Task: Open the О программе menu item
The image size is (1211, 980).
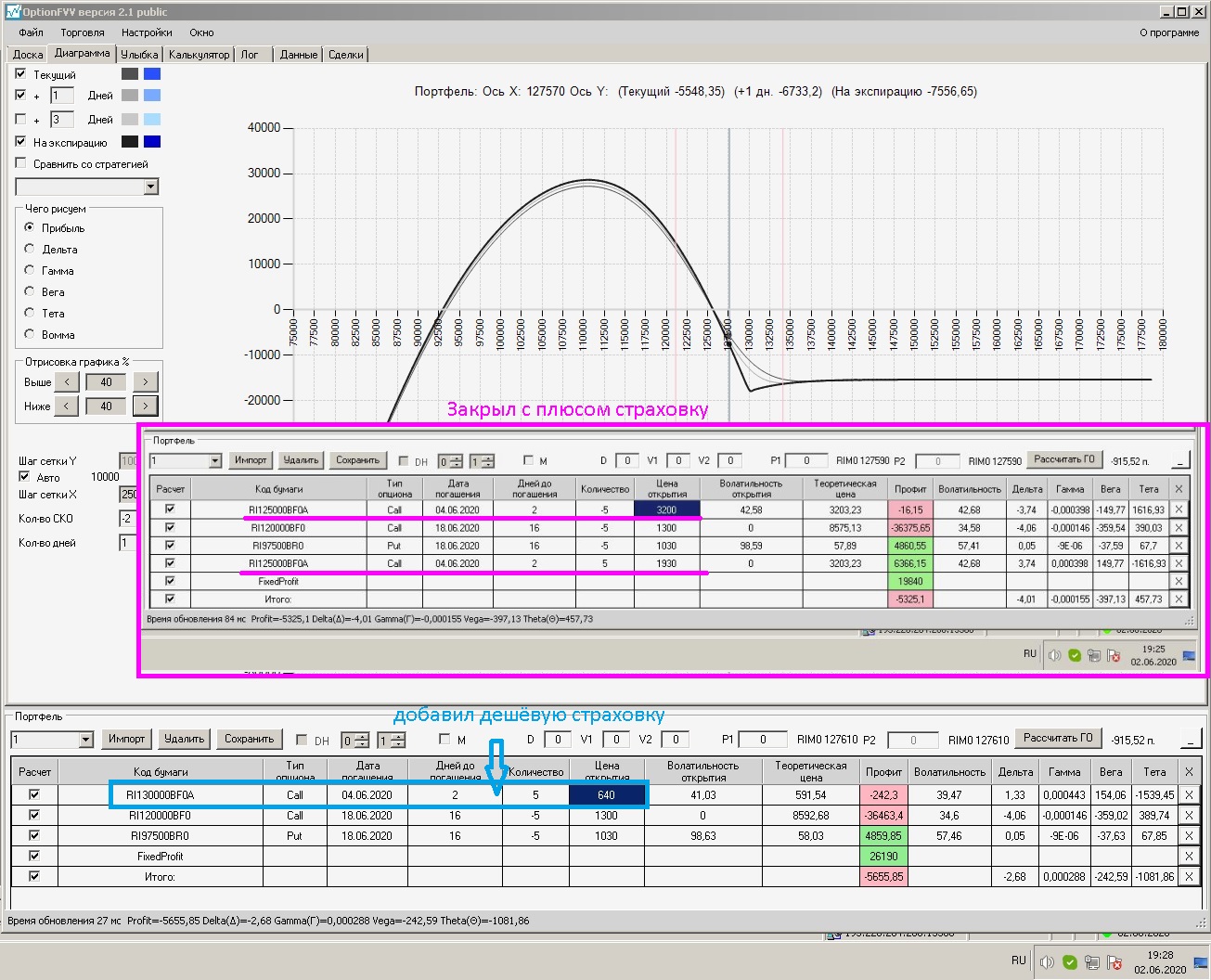Action: pos(1168,32)
